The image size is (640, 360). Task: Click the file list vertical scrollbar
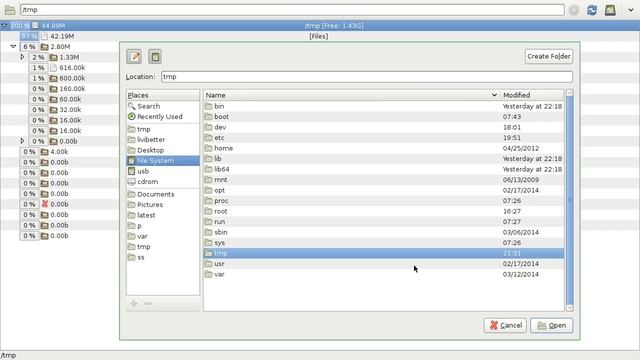click(570, 200)
